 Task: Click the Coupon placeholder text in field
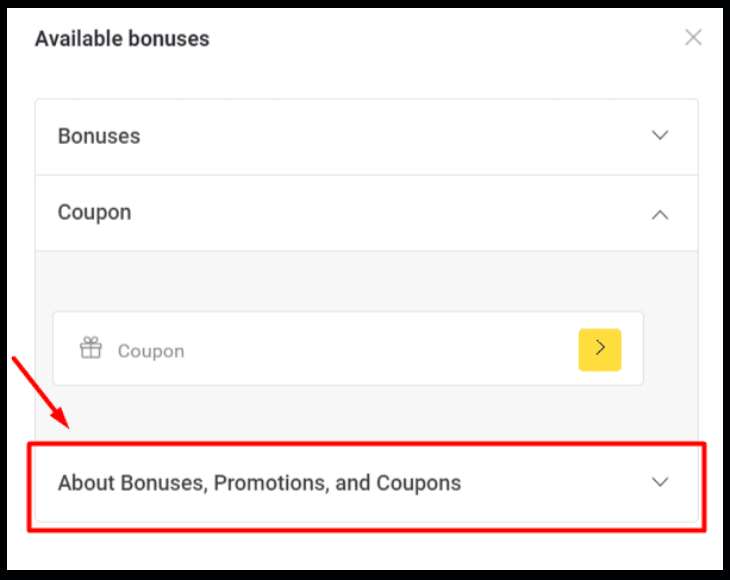[x=151, y=351]
